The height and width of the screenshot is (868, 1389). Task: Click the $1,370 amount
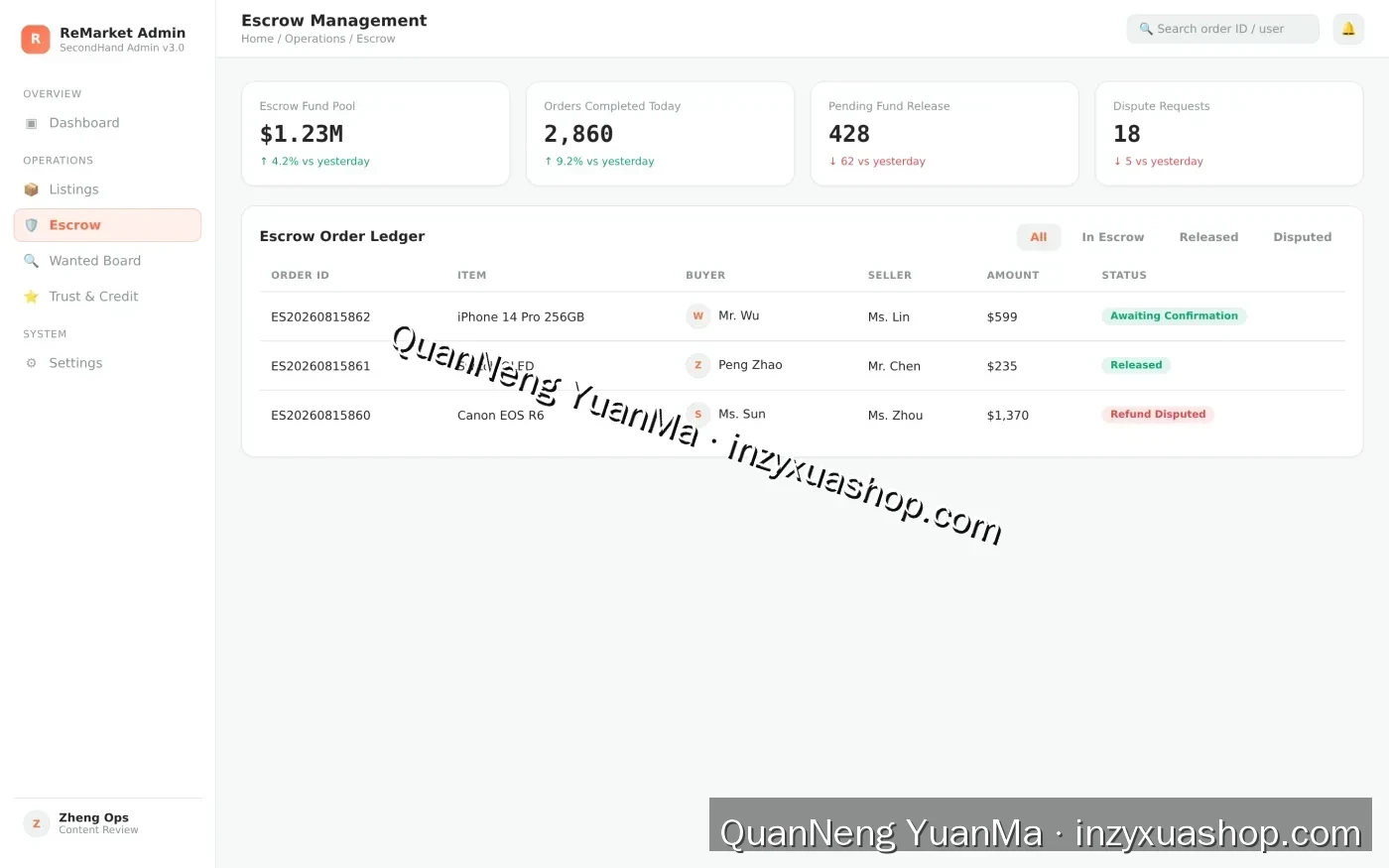(x=1008, y=416)
